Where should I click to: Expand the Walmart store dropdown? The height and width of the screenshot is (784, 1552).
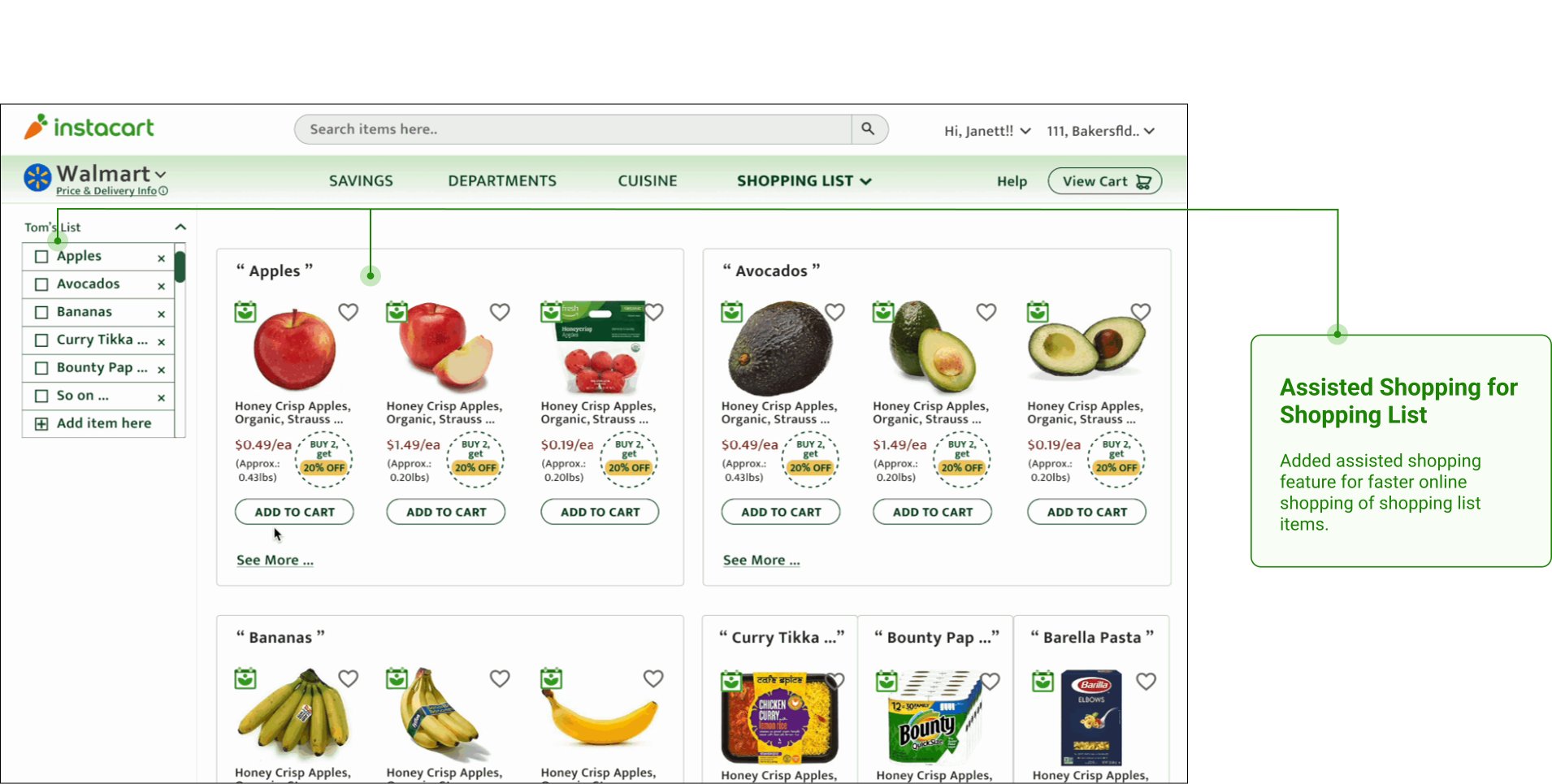(161, 175)
